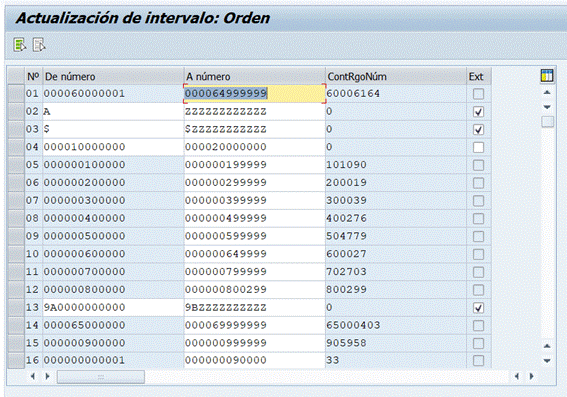Click ContRgoNúm value 200019

pyautogui.click(x=346, y=183)
